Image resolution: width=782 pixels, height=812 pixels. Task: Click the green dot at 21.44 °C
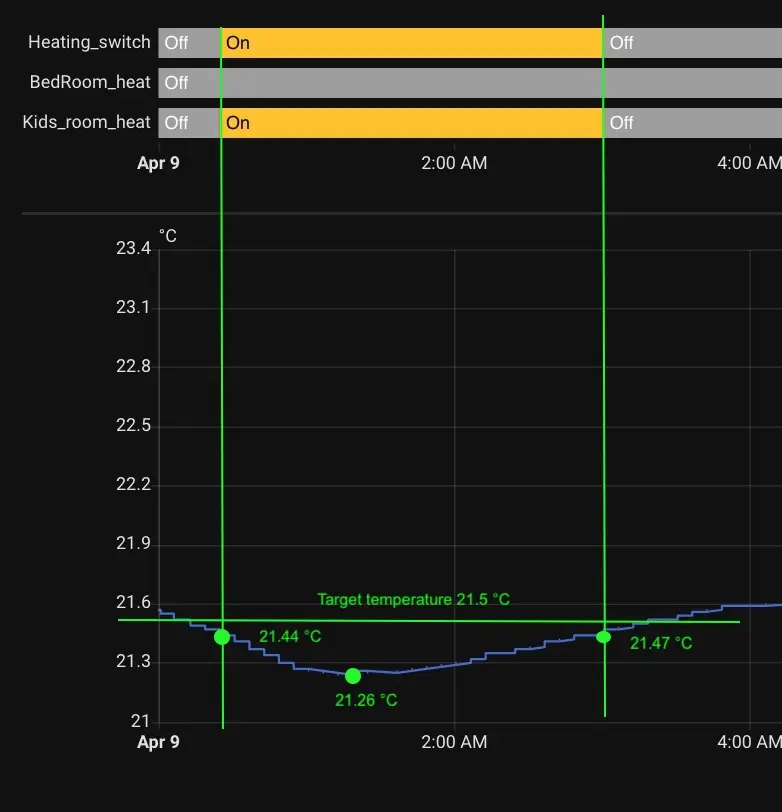[222, 637]
